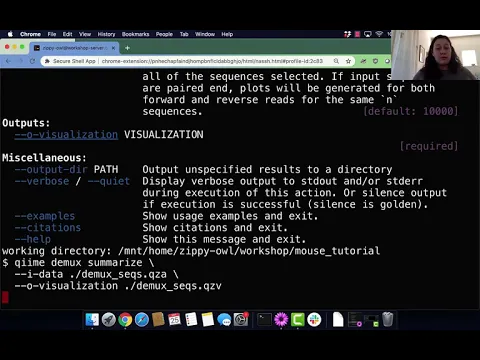This screenshot has height=360, width=480.
Task: Click the --quiet option
Action: point(109,181)
